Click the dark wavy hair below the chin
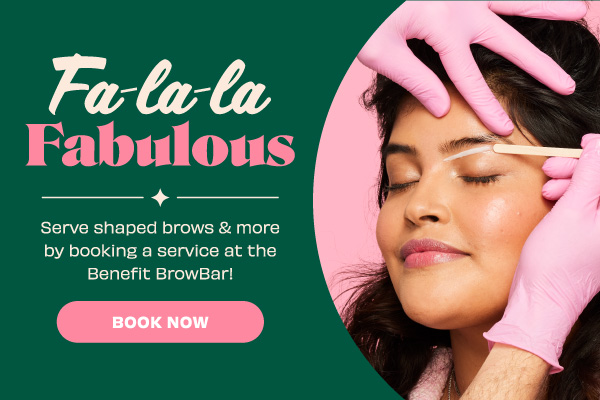Image resolution: width=600 pixels, height=400 pixels. pyautogui.click(x=386, y=344)
